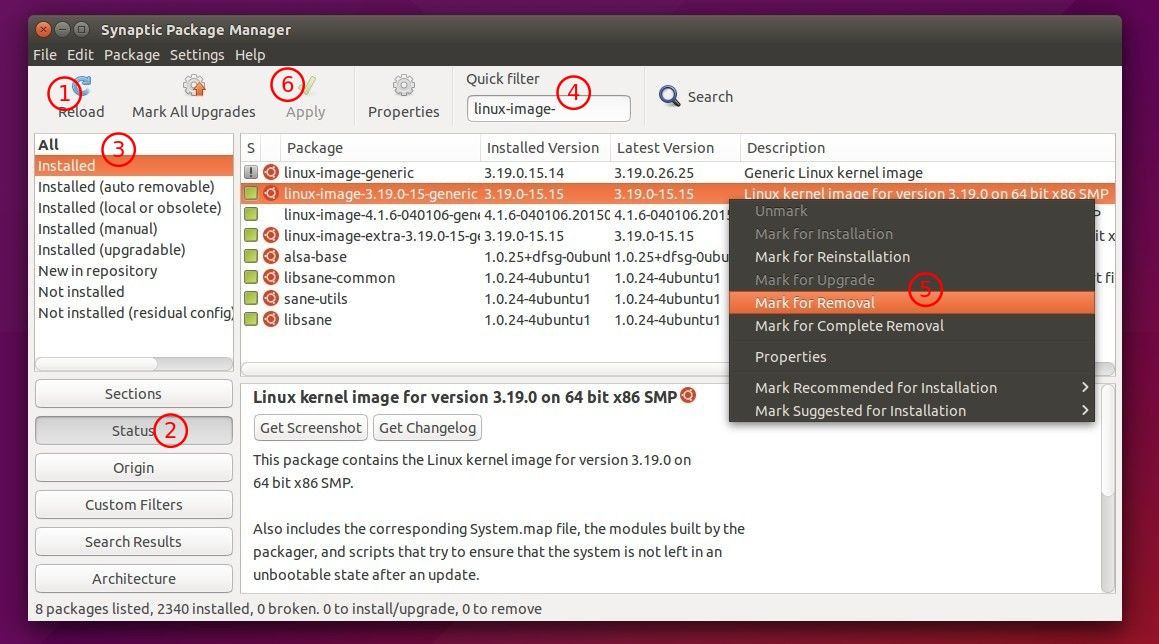
Task: Select Not installed filter
Action: [134, 291]
